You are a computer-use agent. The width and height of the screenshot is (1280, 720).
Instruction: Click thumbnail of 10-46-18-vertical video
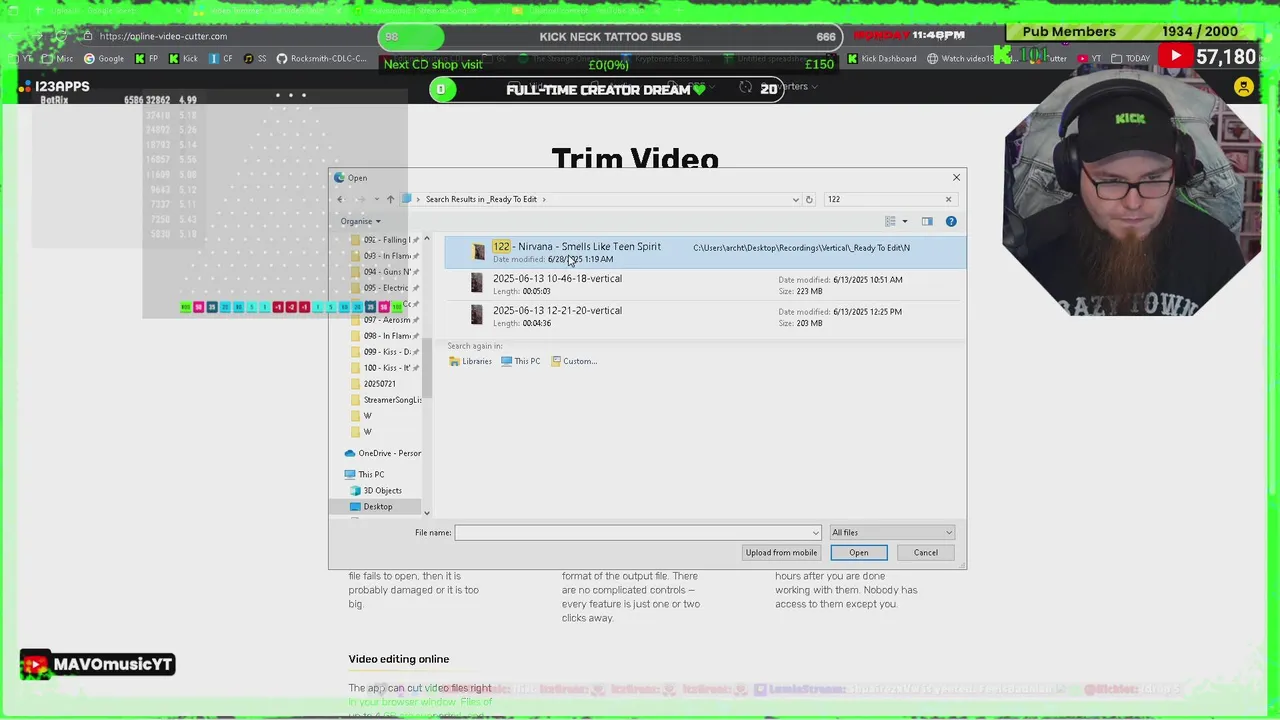pyautogui.click(x=477, y=284)
